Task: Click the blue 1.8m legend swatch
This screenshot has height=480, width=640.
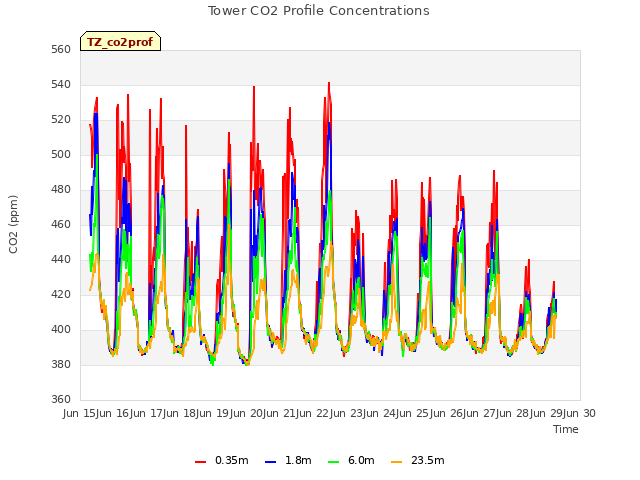Action: [x=271, y=462]
